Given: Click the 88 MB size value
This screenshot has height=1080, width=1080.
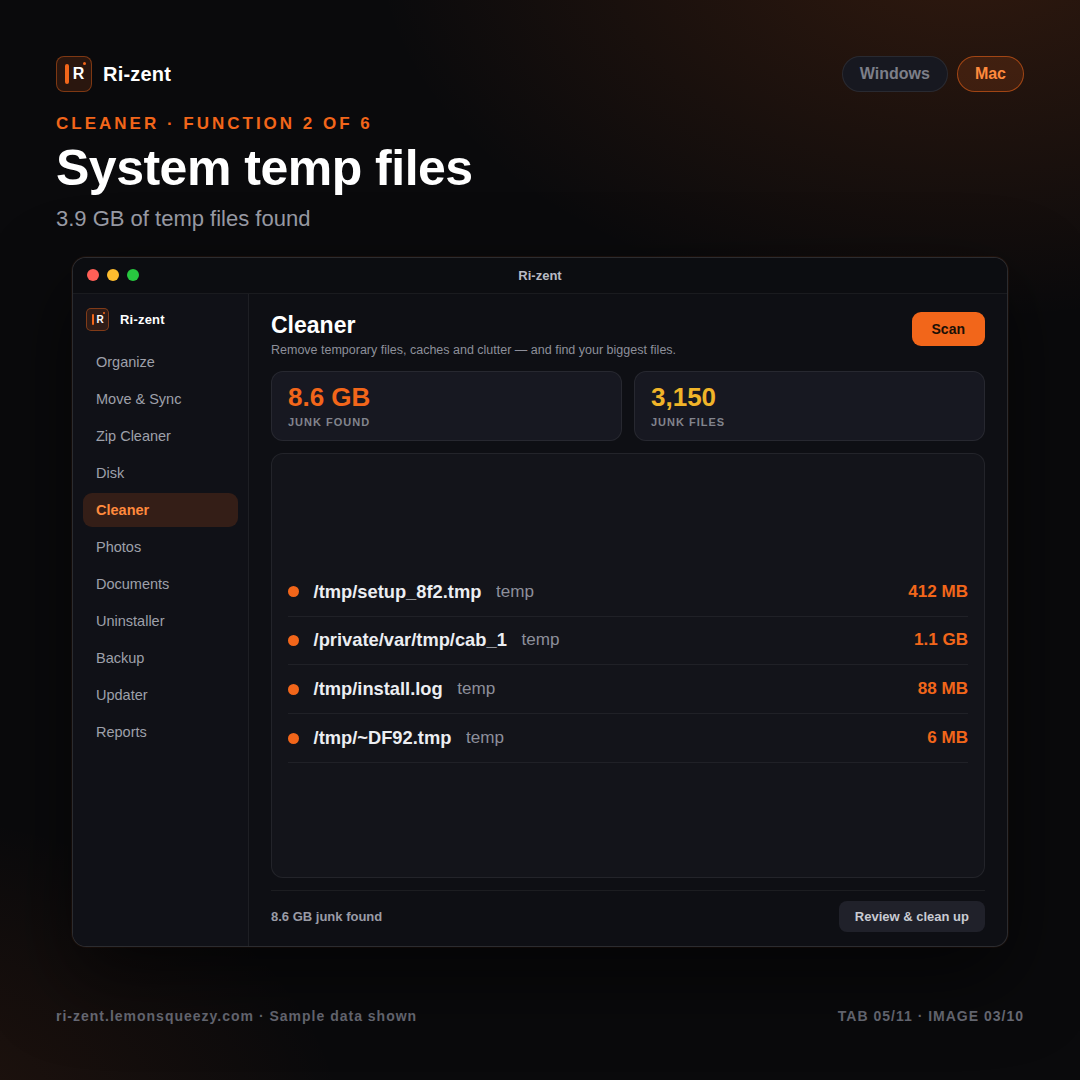Looking at the screenshot, I should pyautogui.click(x=943, y=689).
